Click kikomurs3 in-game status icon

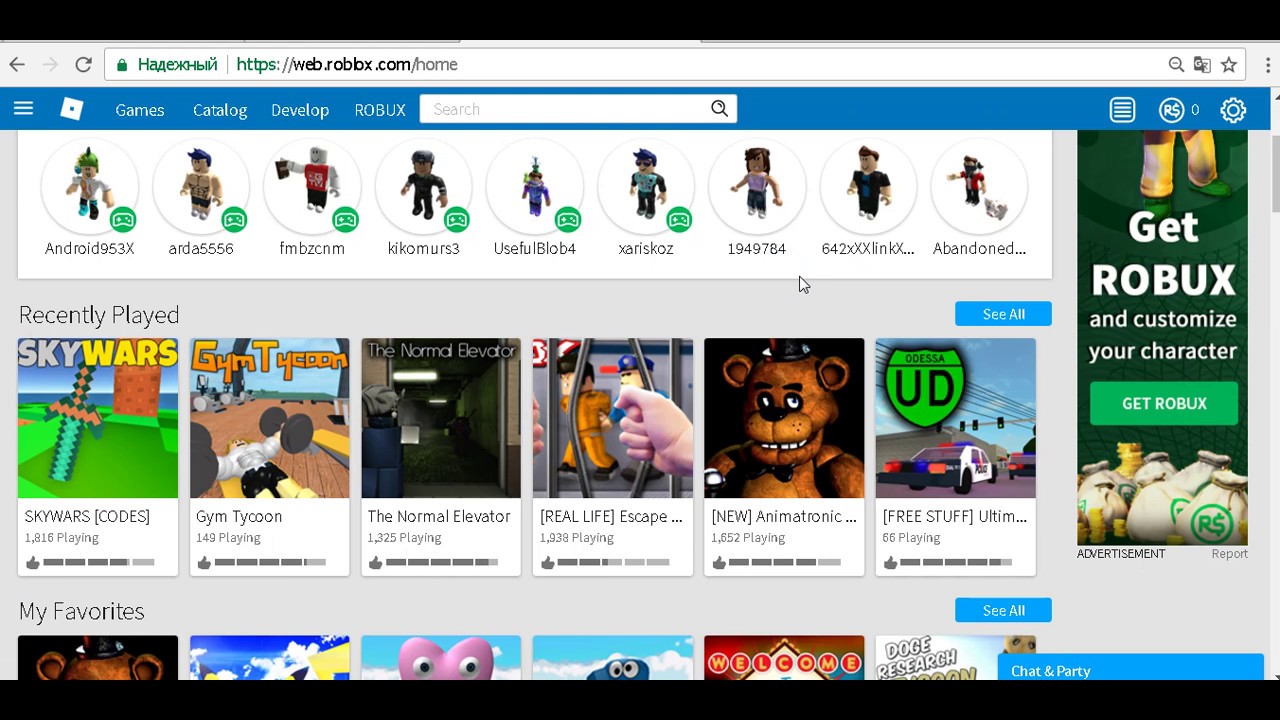click(456, 219)
